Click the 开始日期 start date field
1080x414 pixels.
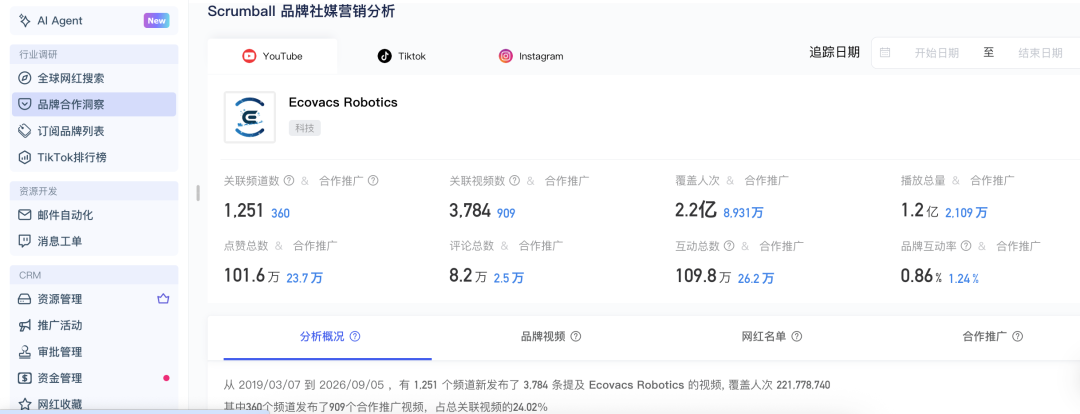(x=936, y=53)
